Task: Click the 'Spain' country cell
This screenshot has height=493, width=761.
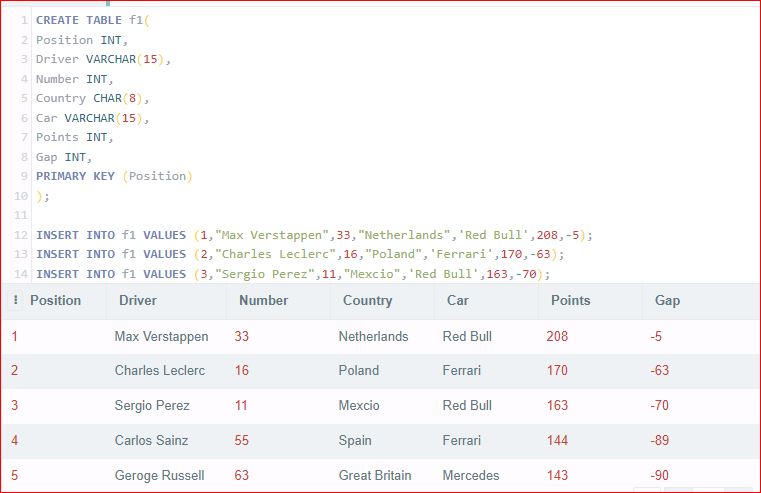Action: 355,440
